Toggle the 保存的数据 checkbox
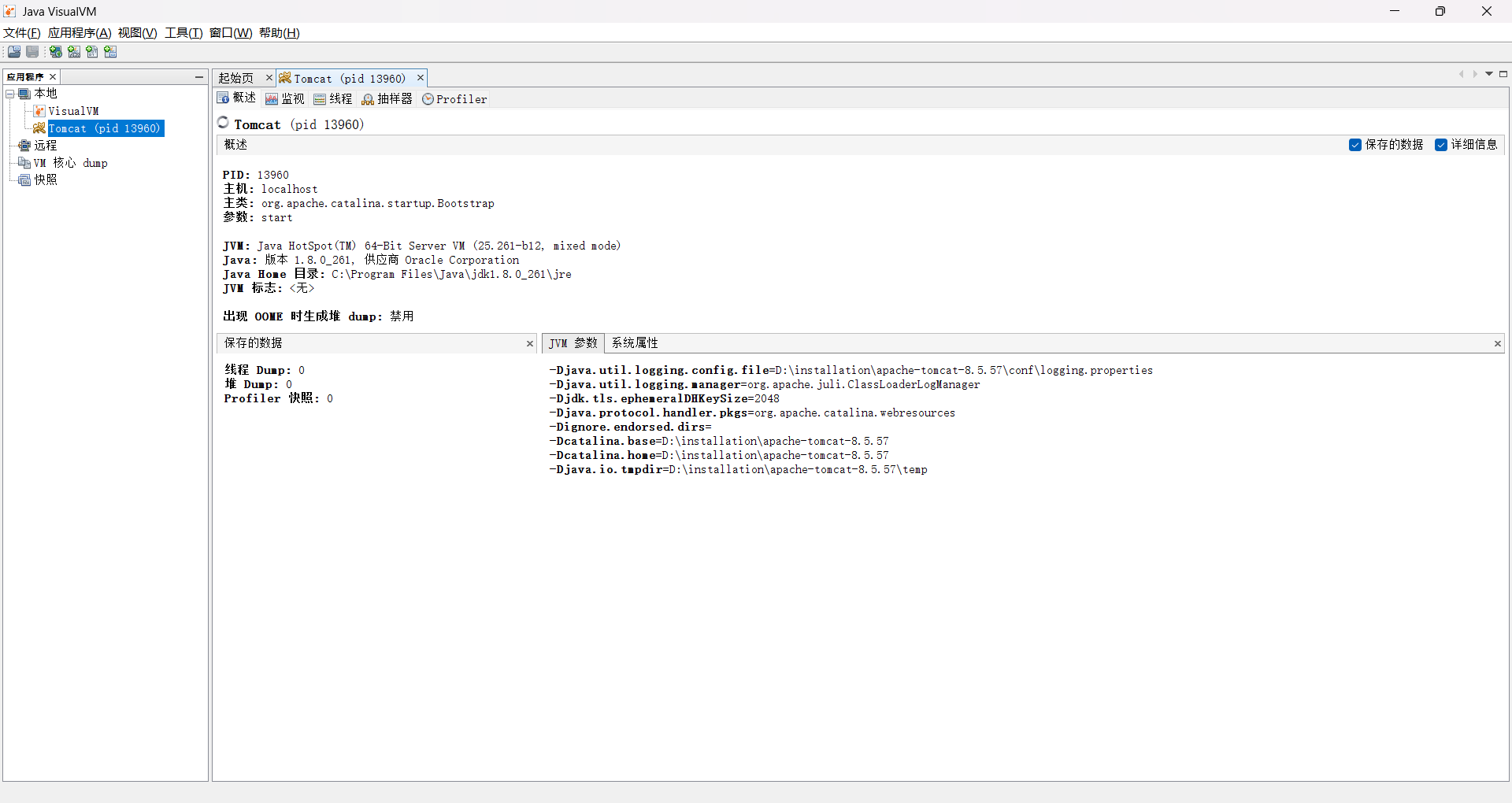The height and width of the screenshot is (803, 1512). click(1355, 145)
